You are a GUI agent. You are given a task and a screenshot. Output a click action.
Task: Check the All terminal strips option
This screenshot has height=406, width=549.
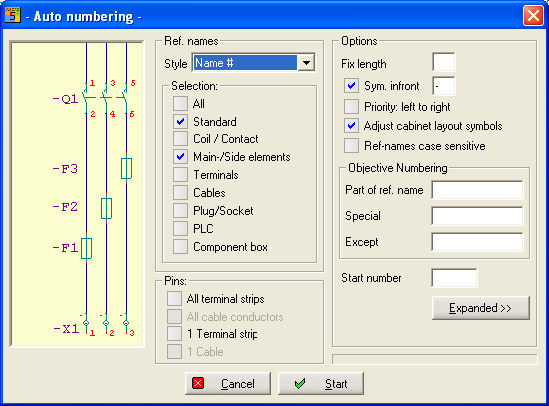(x=174, y=299)
